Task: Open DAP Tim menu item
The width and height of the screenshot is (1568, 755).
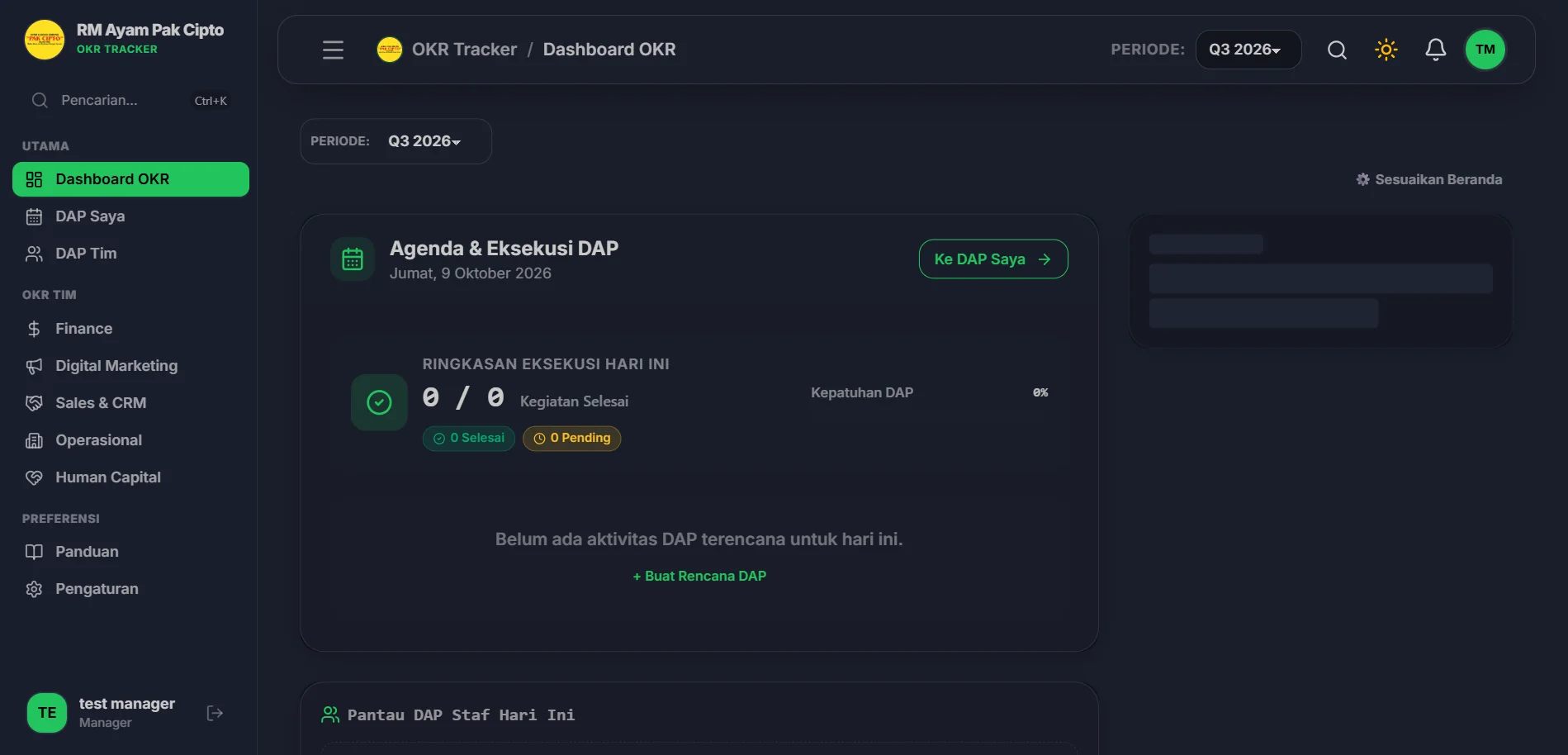Action: [130, 254]
